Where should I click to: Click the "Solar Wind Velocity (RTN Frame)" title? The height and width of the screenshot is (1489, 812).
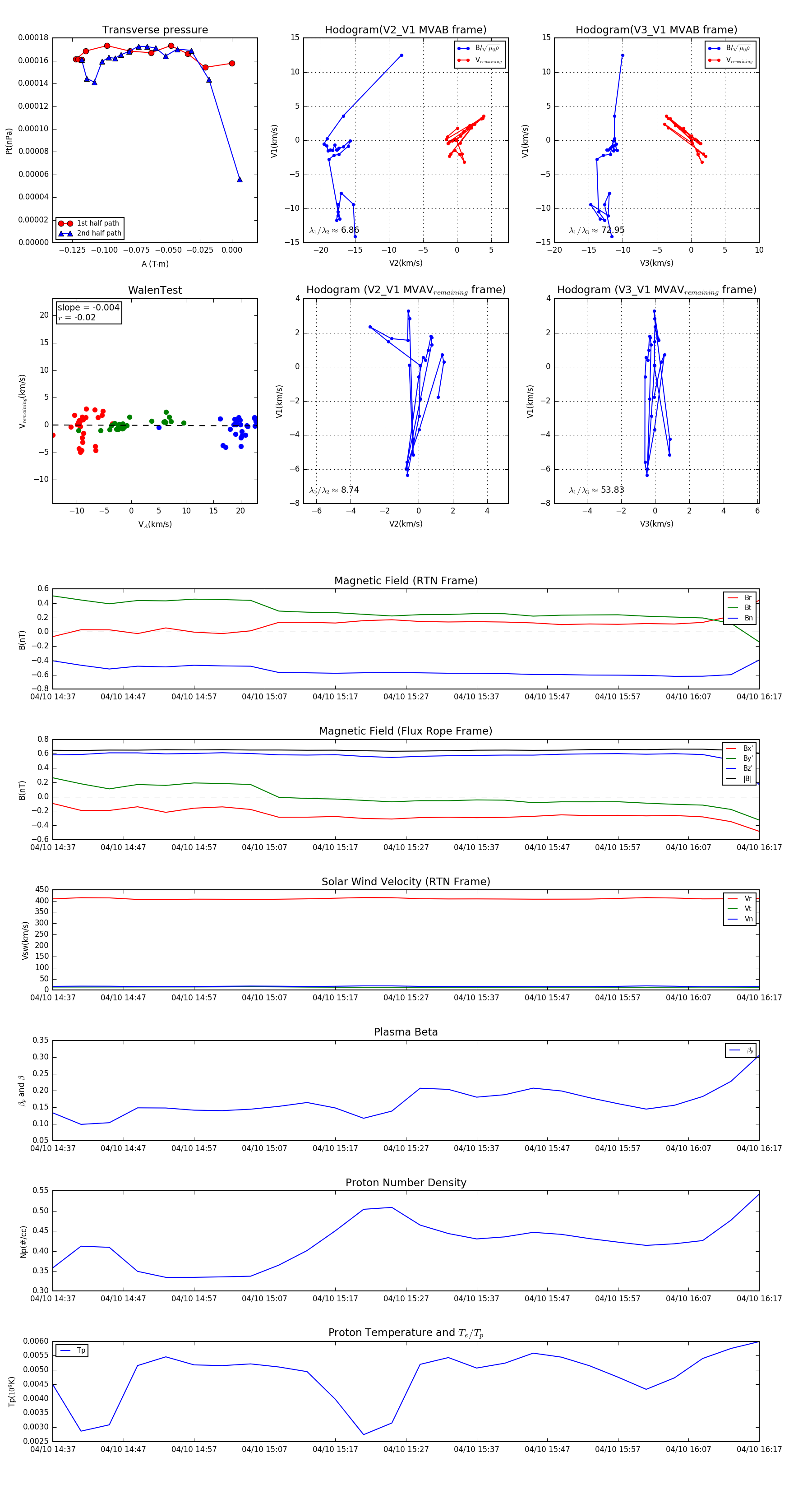[x=406, y=882]
